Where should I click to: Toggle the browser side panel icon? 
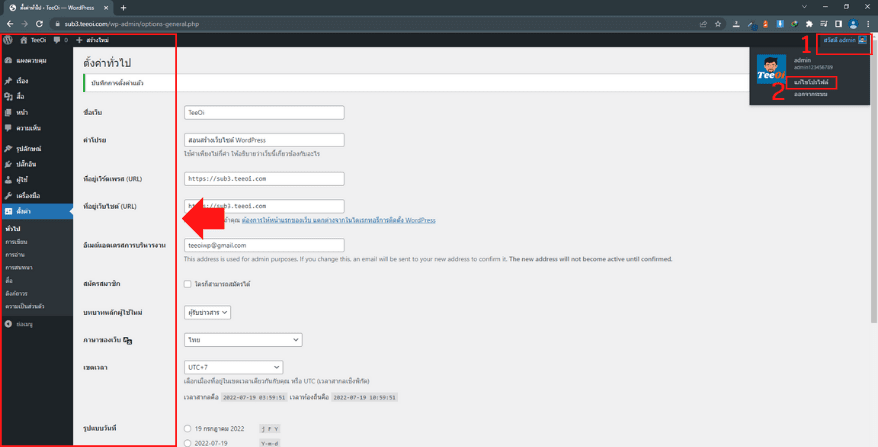tap(838, 24)
